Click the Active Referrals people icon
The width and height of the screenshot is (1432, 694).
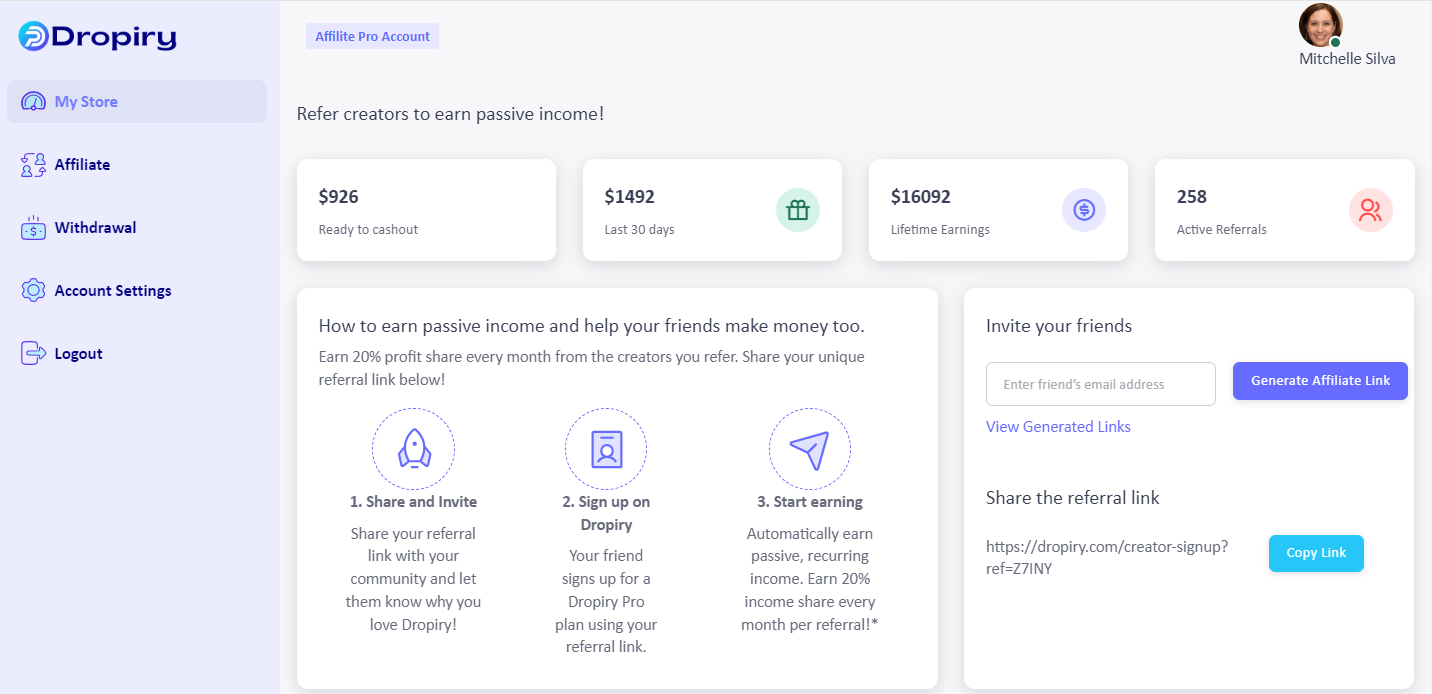click(x=1370, y=210)
